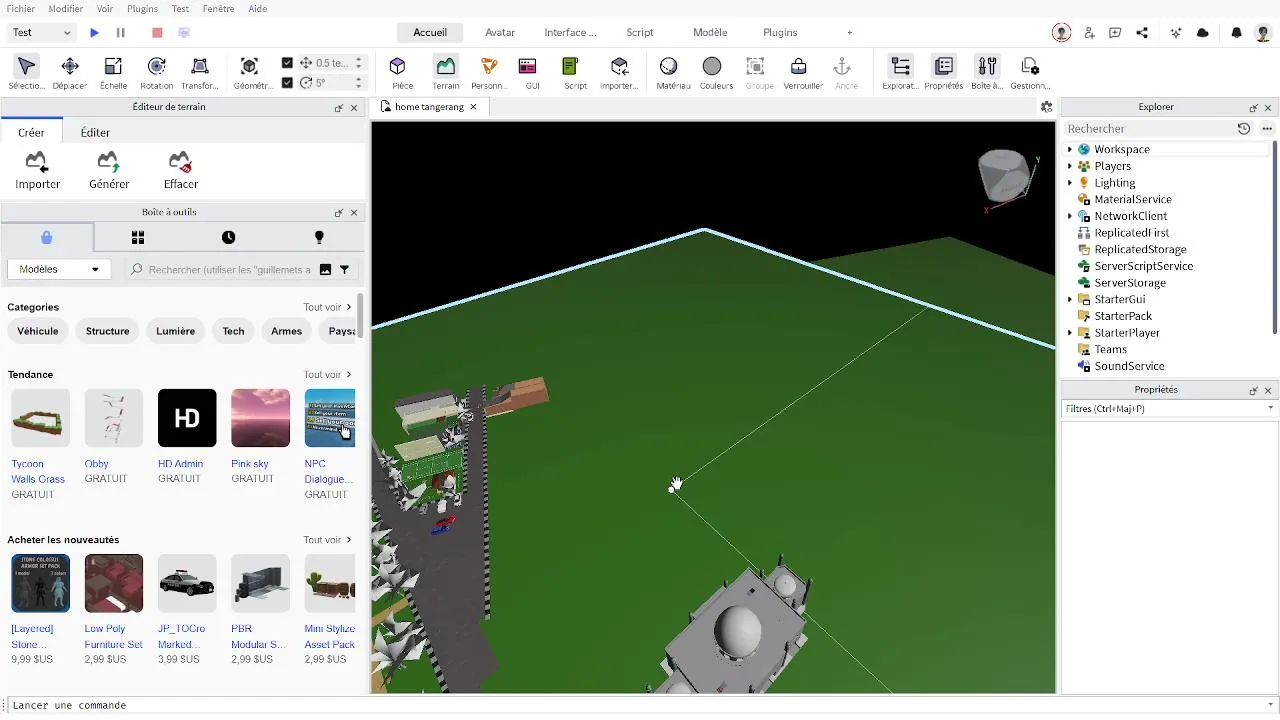
Task: Click Tout voir next to Tendance
Action: 328,374
